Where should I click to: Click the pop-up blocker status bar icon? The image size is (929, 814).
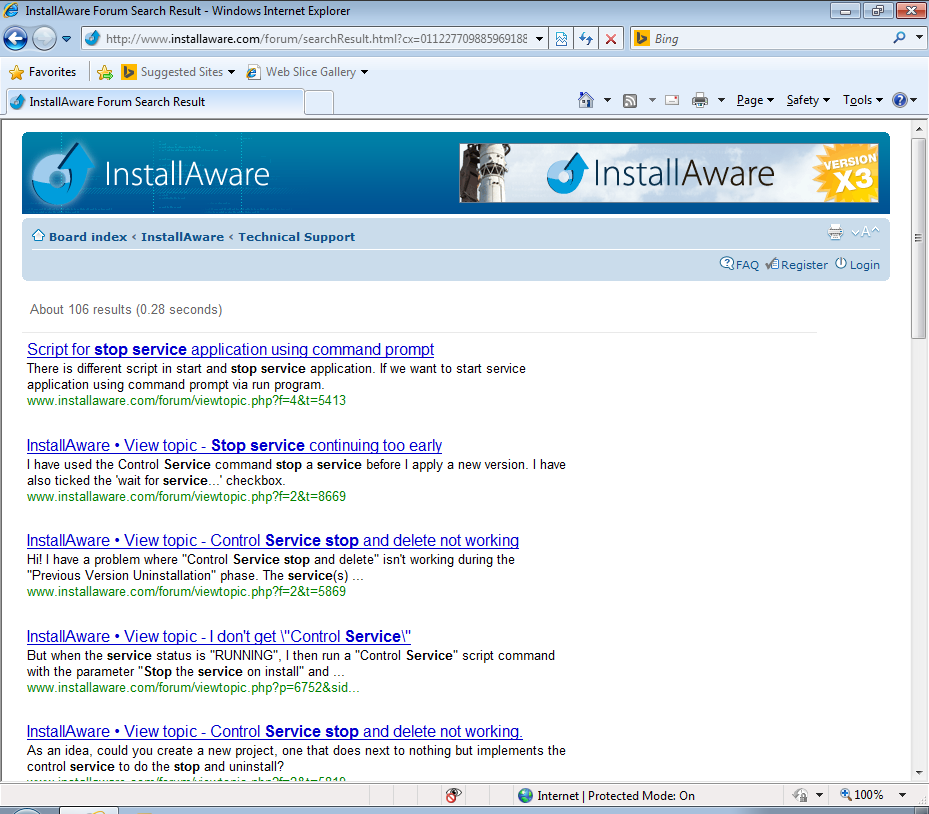tap(453, 795)
